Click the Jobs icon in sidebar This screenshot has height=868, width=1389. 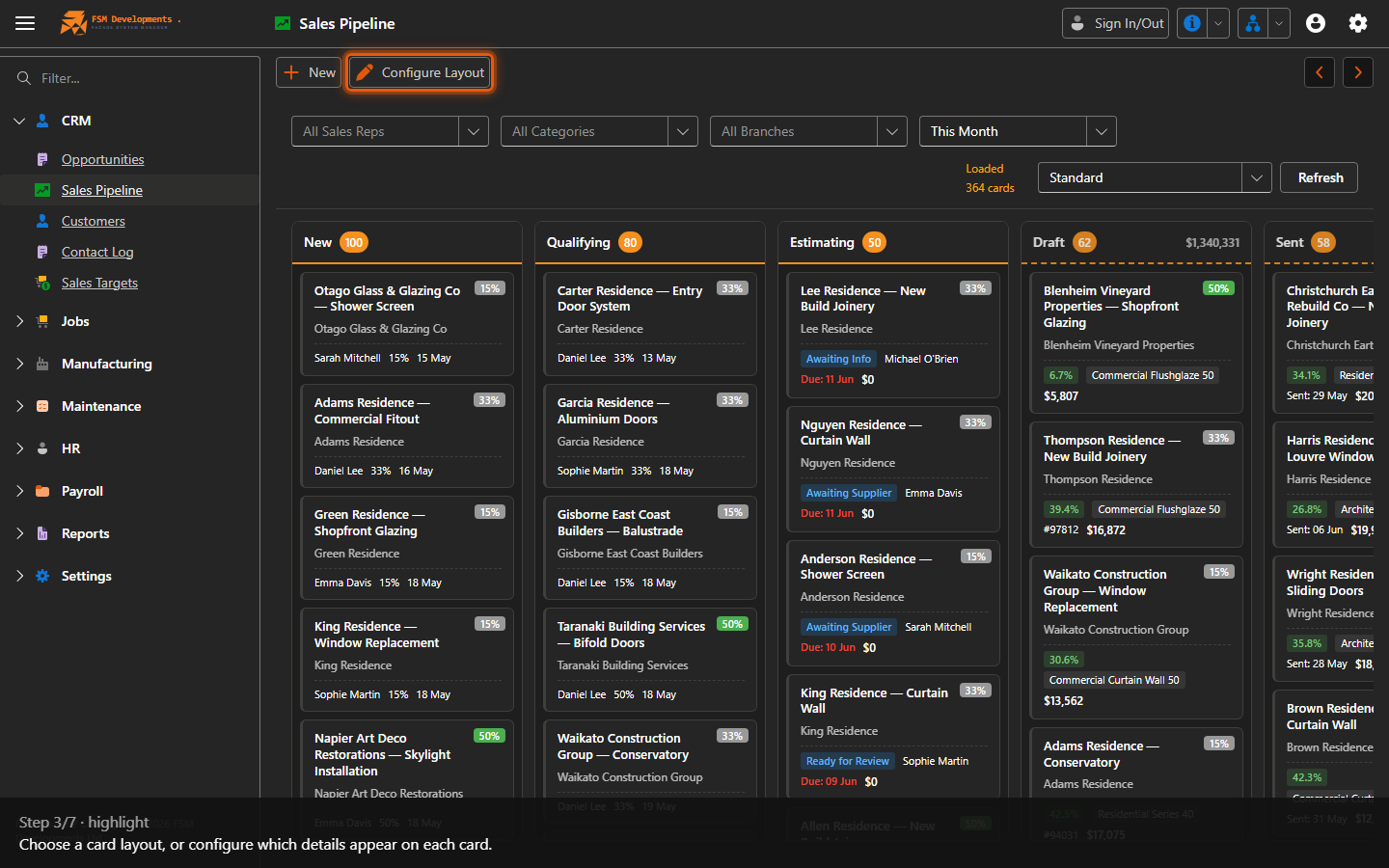tap(42, 321)
